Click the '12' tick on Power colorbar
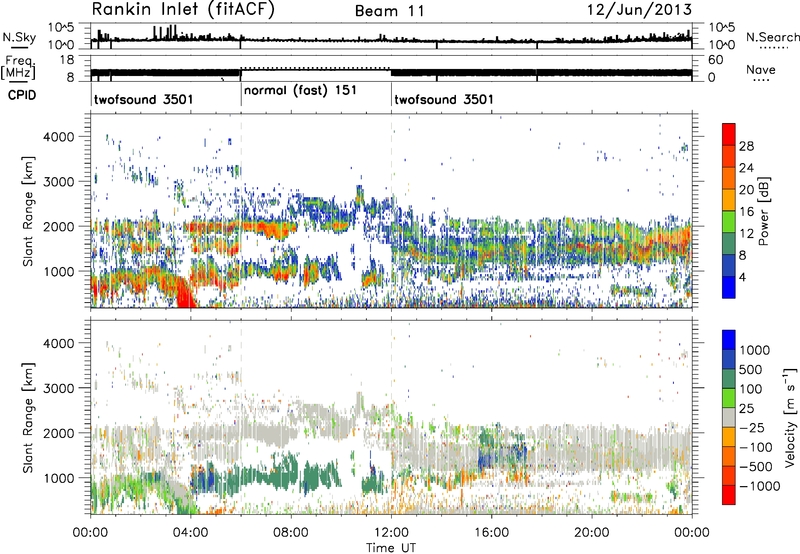This screenshot has width=800, height=554. tap(746, 234)
